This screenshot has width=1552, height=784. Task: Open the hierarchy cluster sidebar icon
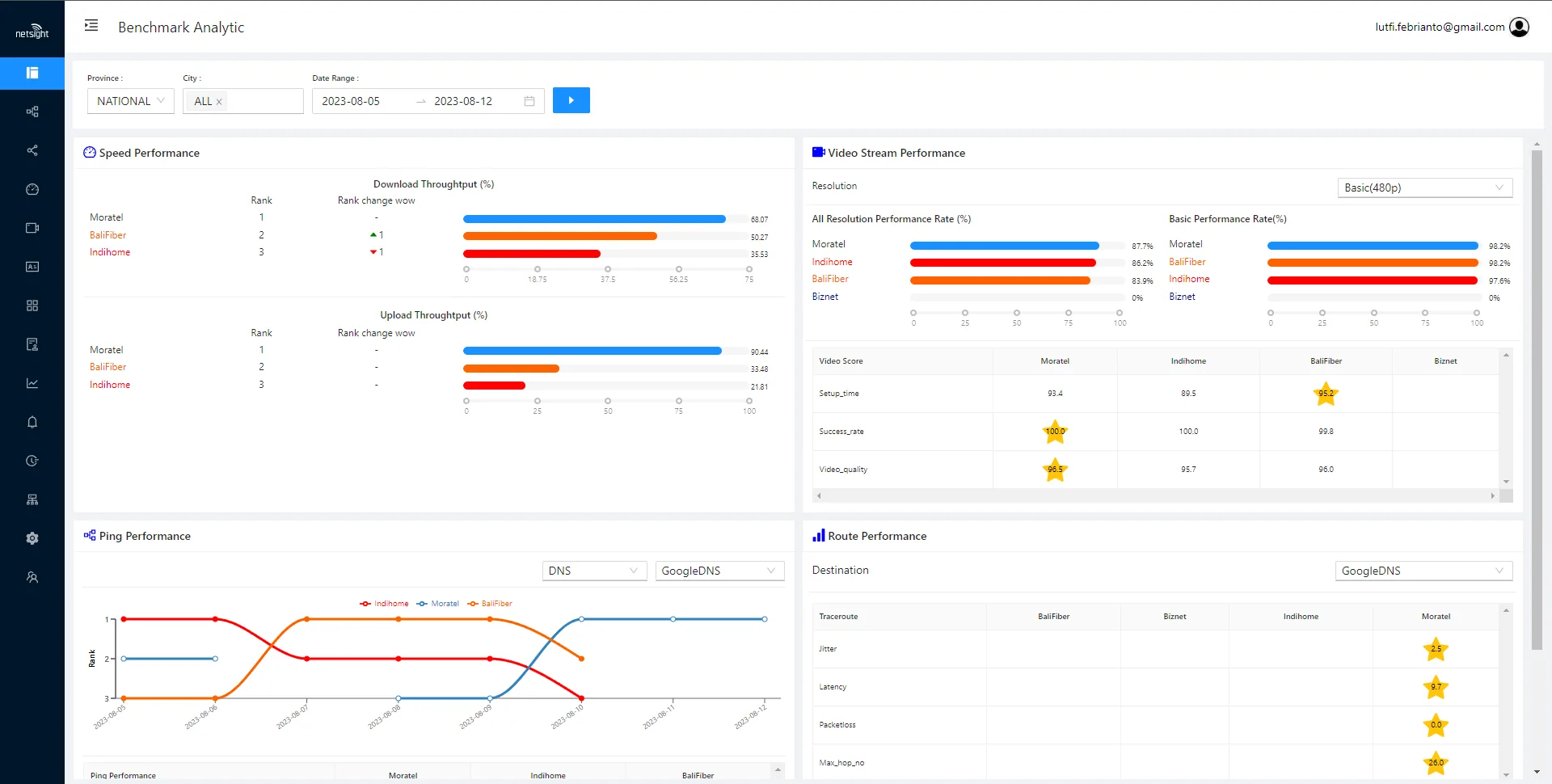[32, 499]
